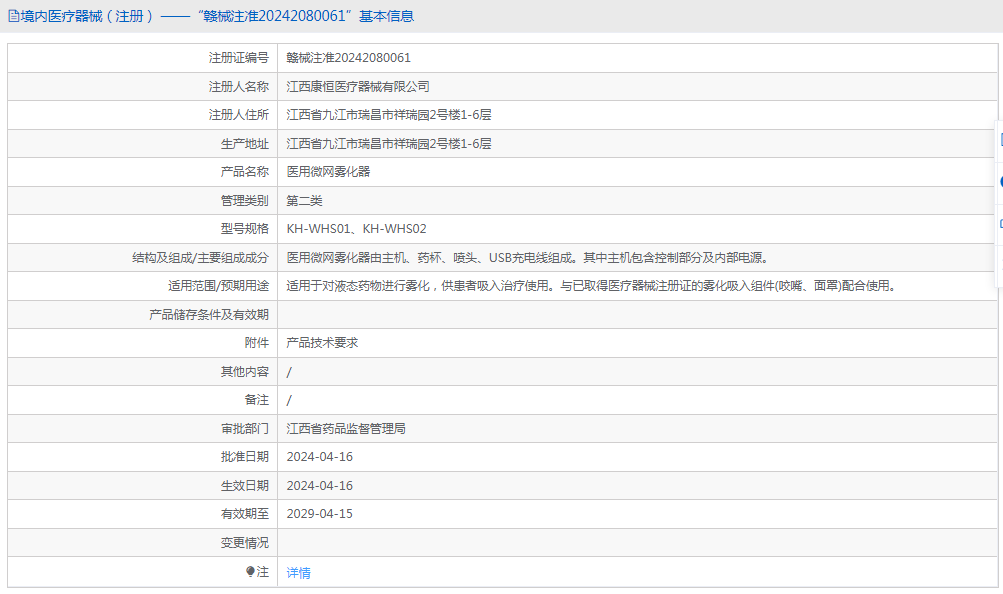Click the header title 境内医疗器械（注册）基本信息
Viewport: 1003px width, 594px height.
217,16
